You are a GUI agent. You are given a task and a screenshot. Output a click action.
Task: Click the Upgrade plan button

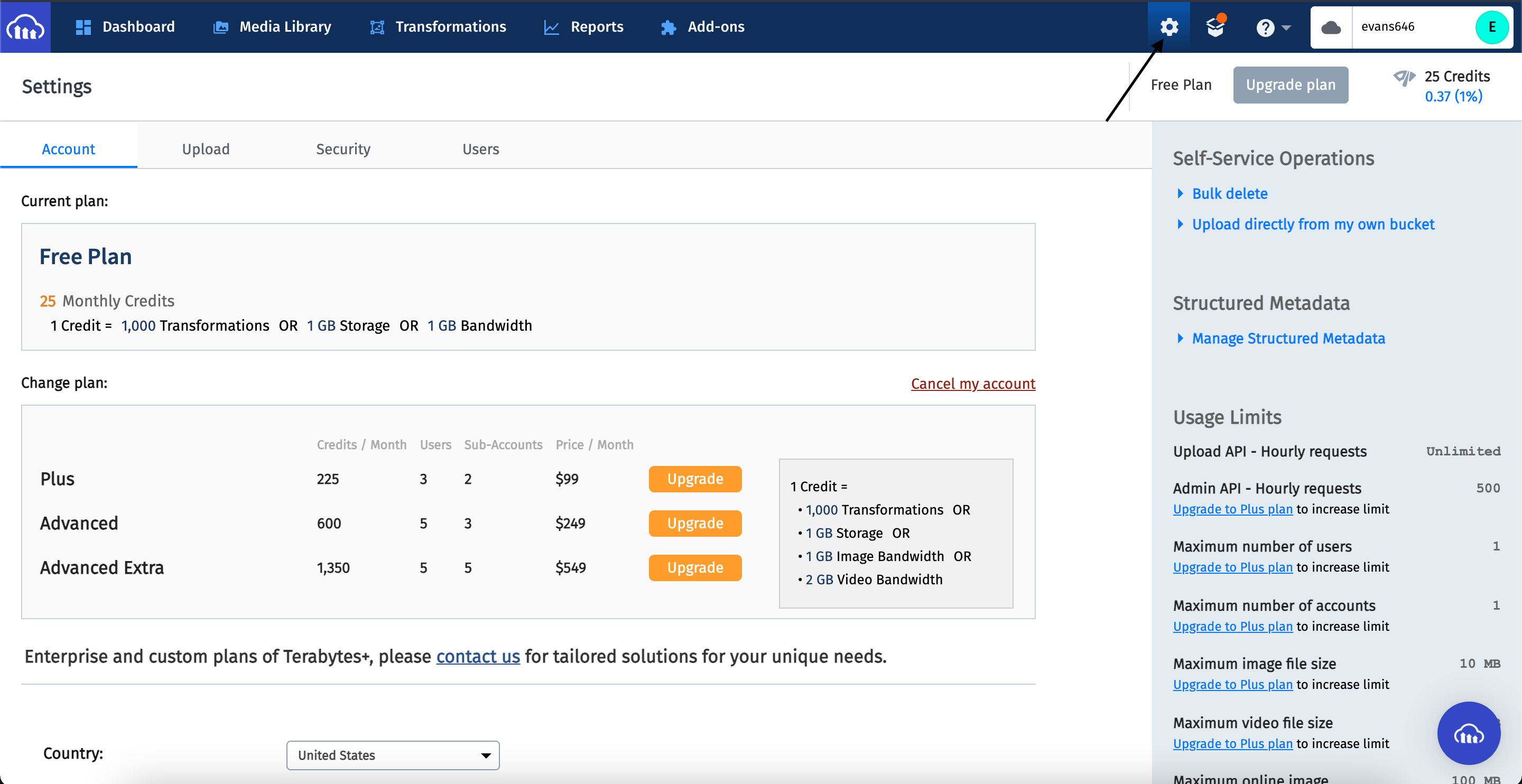(1291, 85)
